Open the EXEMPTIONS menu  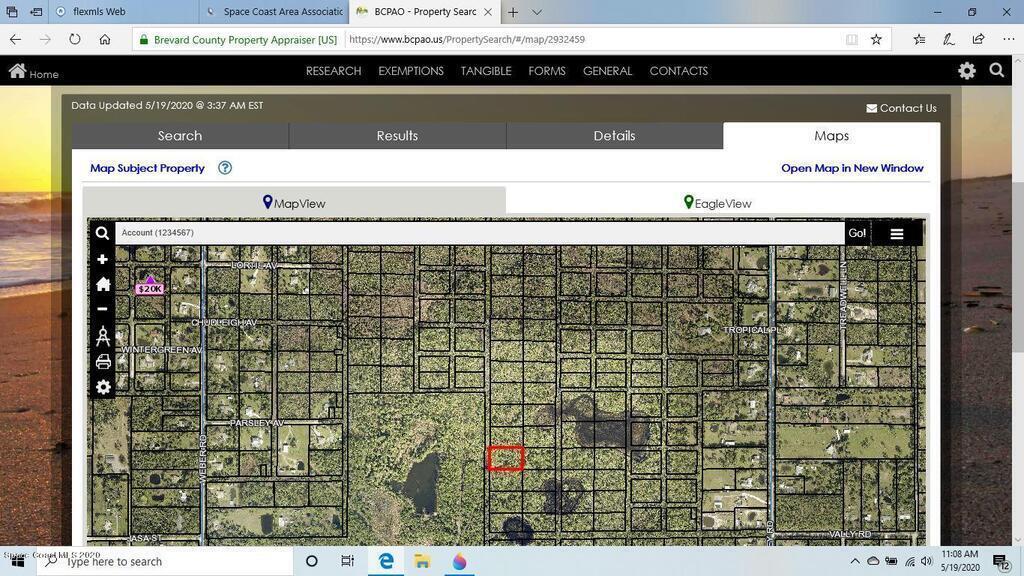pos(410,71)
